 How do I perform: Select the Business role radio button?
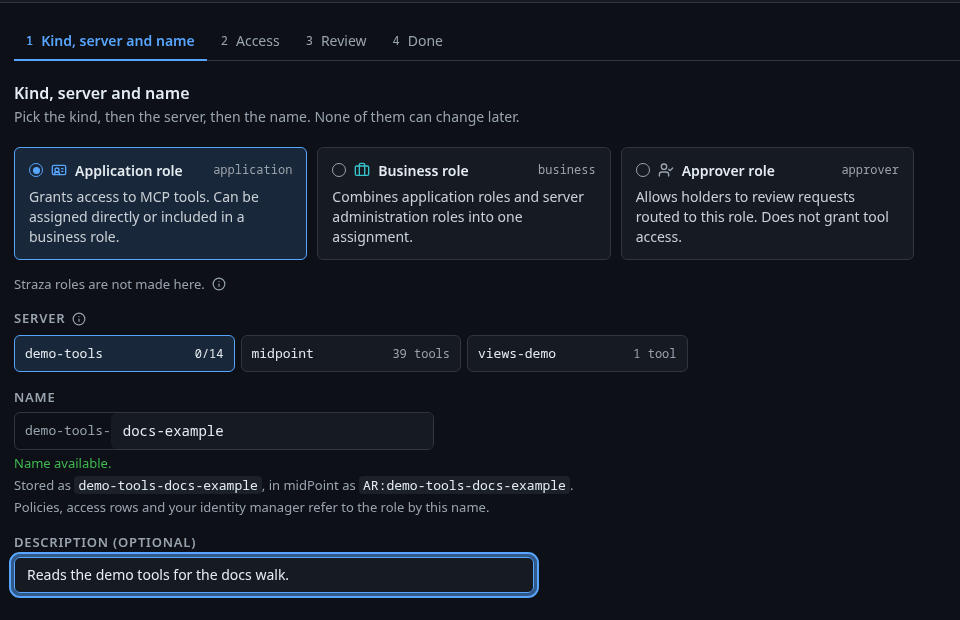[339, 170]
